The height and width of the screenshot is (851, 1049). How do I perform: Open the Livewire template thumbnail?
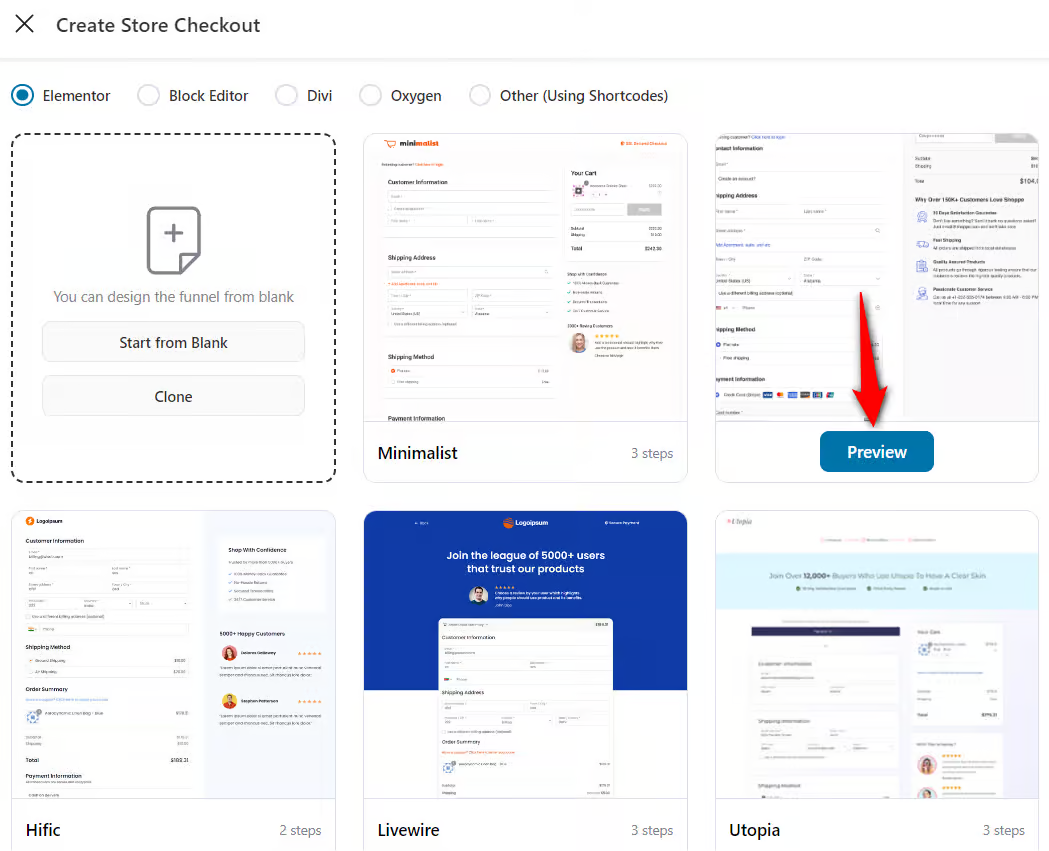(525, 655)
